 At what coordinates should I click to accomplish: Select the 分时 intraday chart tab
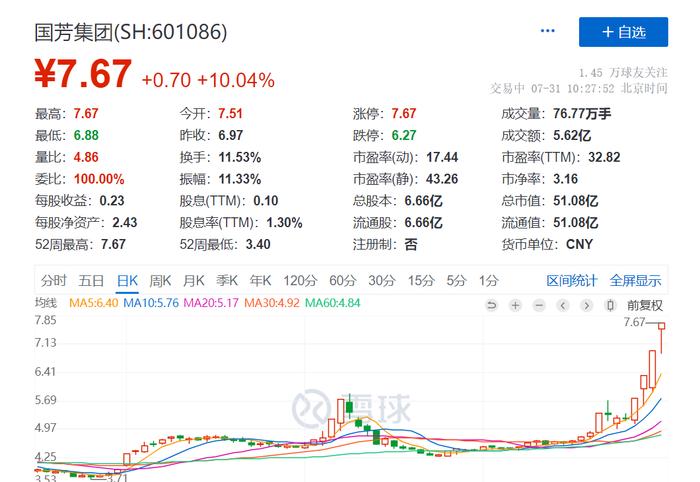tap(54, 280)
